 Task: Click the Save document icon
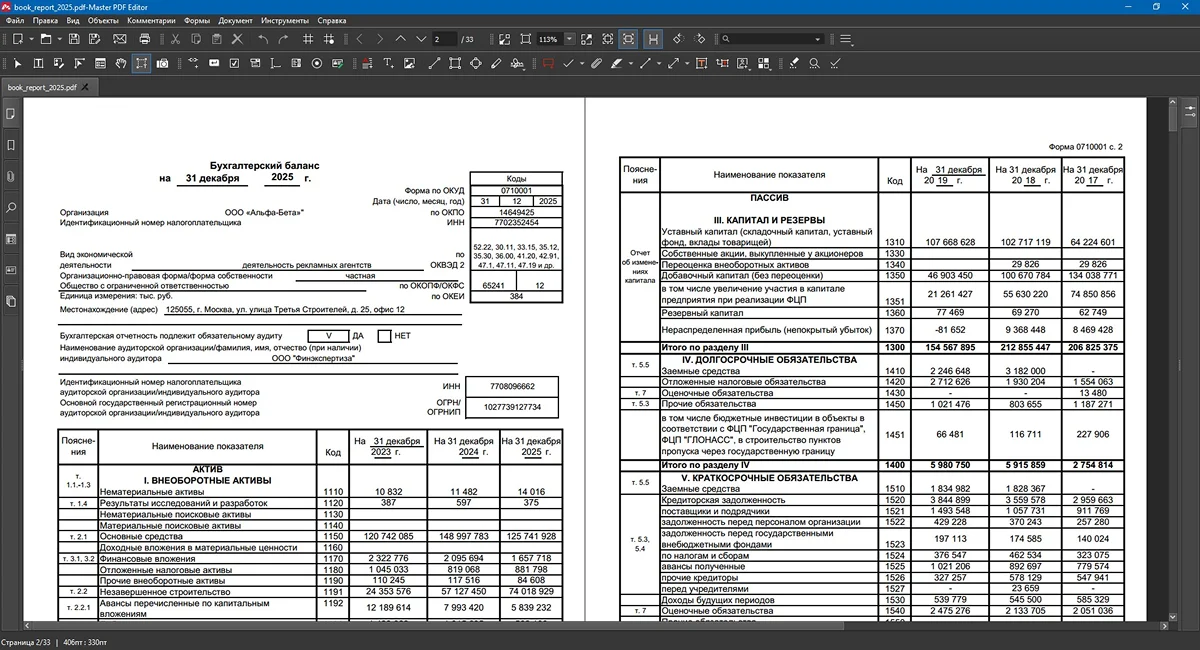coord(74,39)
